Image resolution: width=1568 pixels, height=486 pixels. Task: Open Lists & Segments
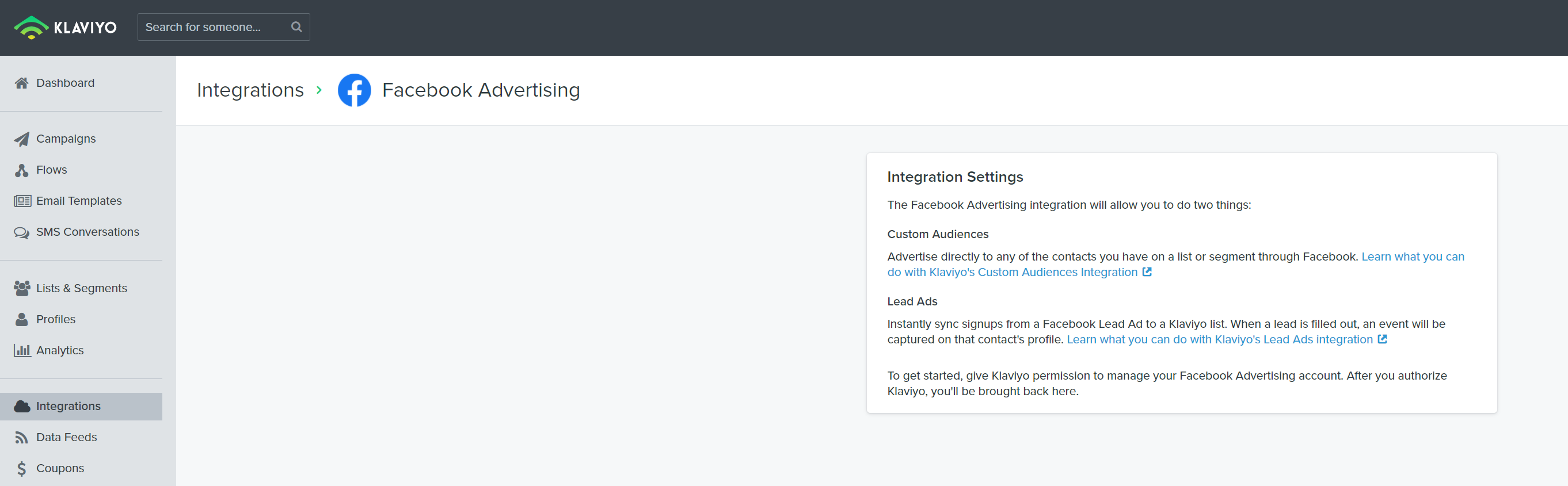(82, 288)
